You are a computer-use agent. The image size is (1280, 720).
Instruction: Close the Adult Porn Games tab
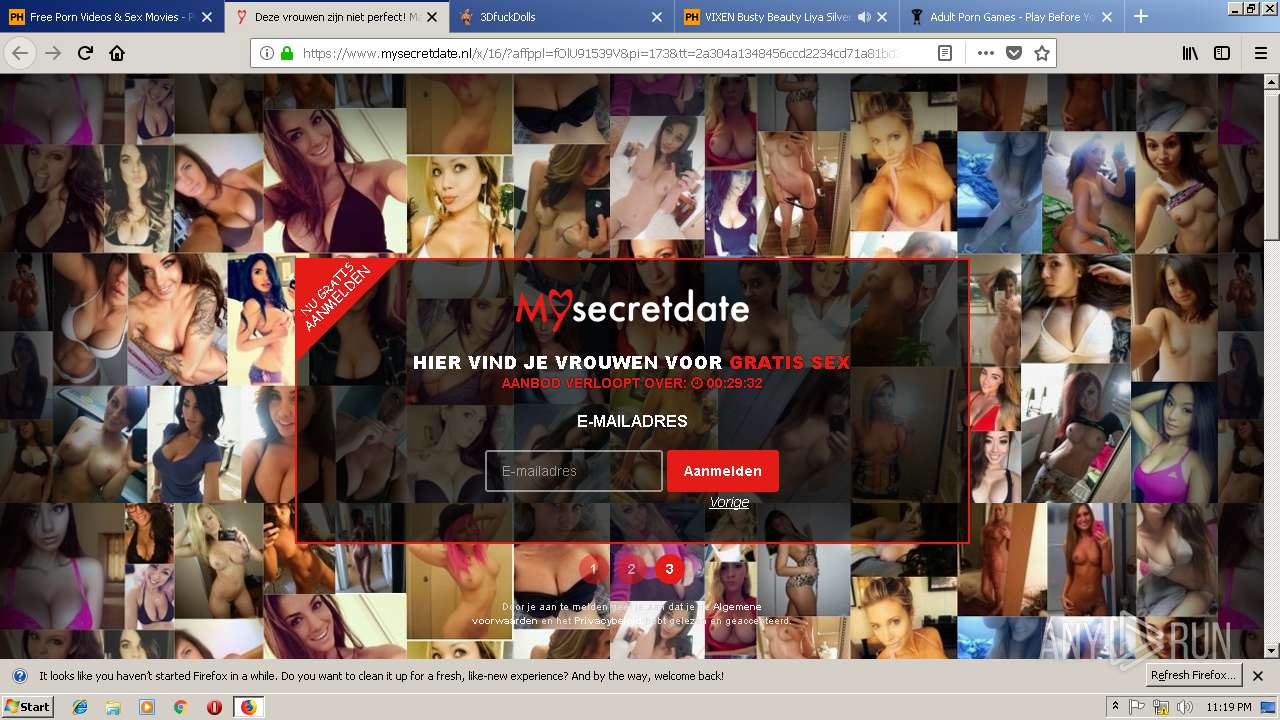tap(1107, 17)
